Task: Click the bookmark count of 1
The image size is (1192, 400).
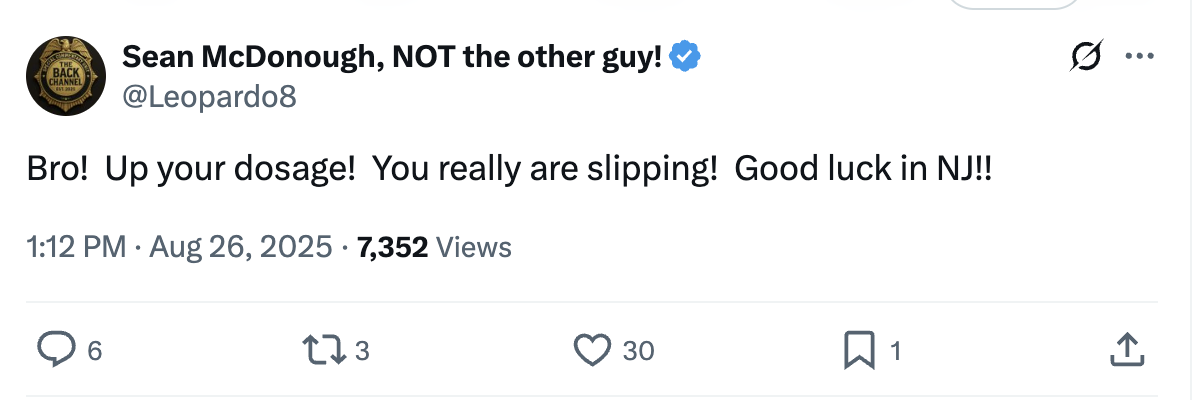Action: (x=895, y=351)
